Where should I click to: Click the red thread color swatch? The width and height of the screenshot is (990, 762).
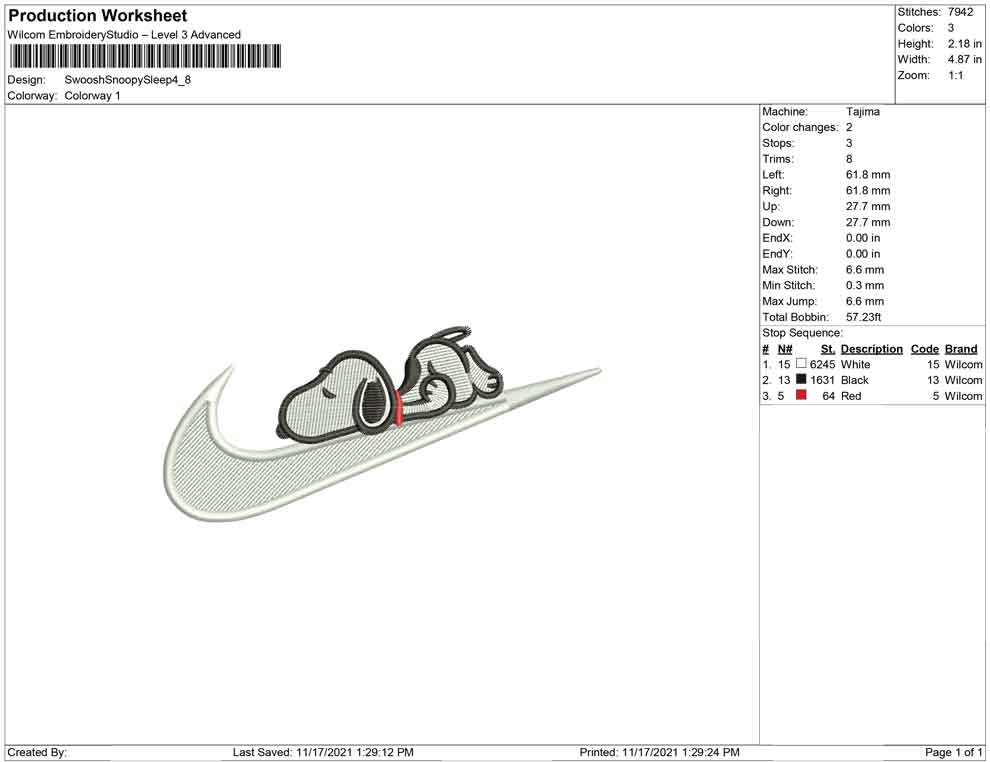pos(801,395)
